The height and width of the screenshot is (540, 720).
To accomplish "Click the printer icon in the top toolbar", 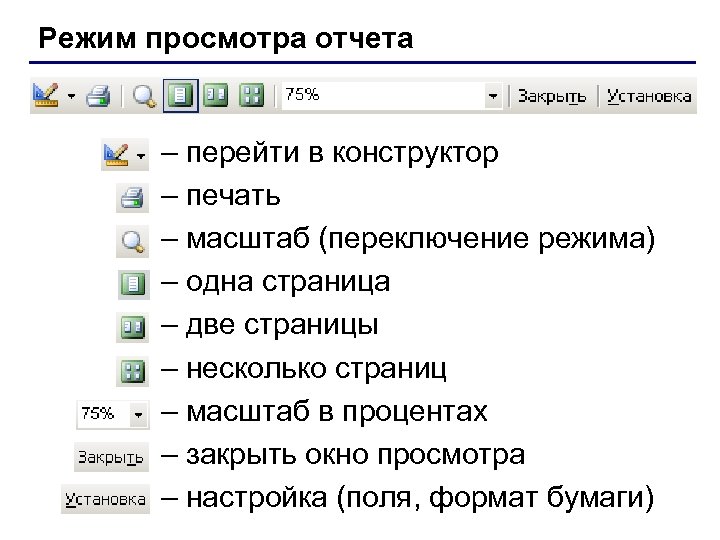I will click(x=99, y=96).
